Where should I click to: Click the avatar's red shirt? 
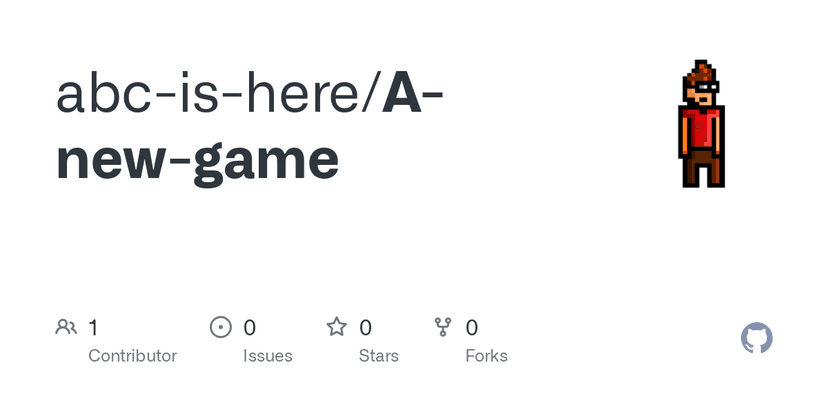[x=701, y=128]
